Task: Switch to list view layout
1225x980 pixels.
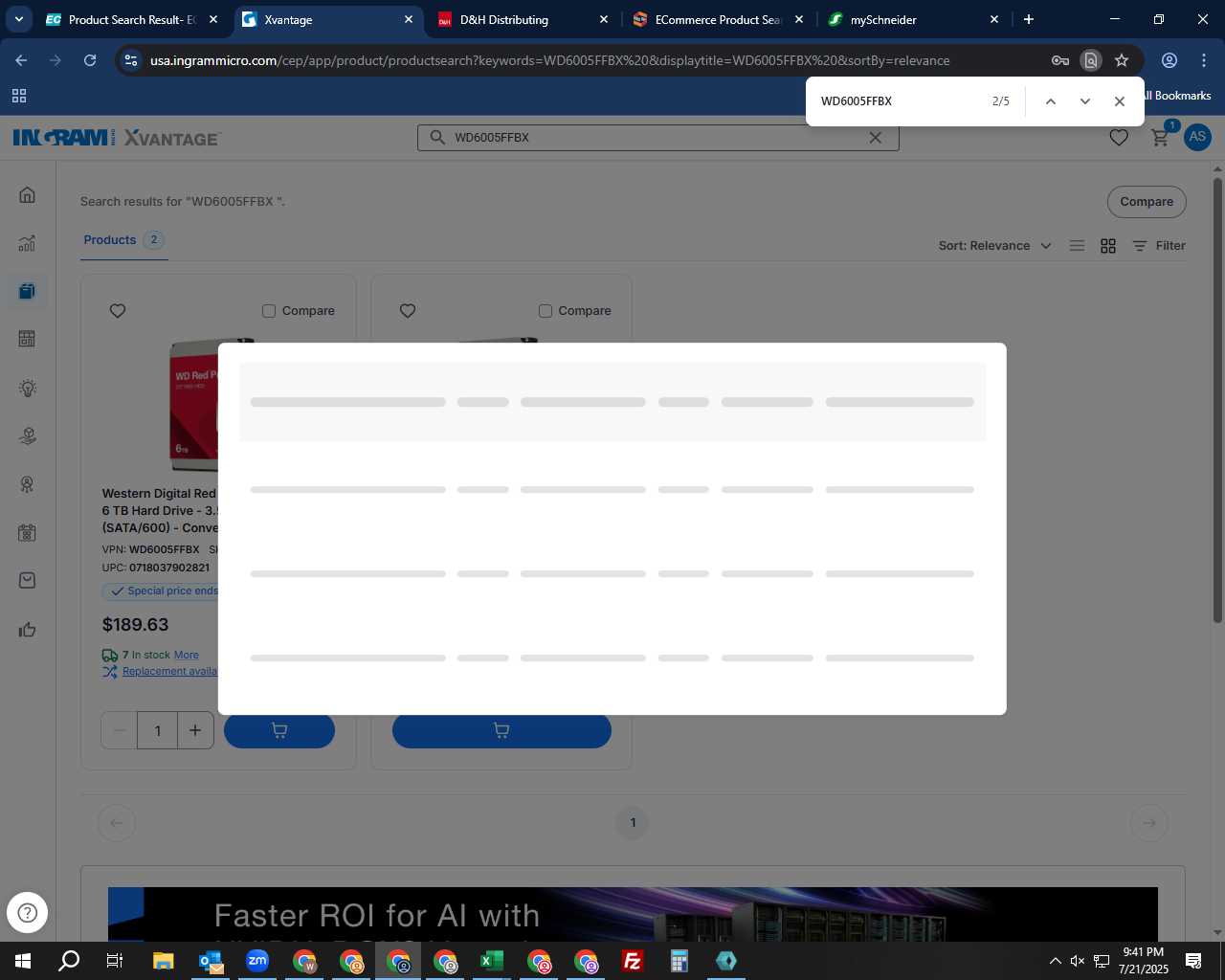Action: [1077, 246]
